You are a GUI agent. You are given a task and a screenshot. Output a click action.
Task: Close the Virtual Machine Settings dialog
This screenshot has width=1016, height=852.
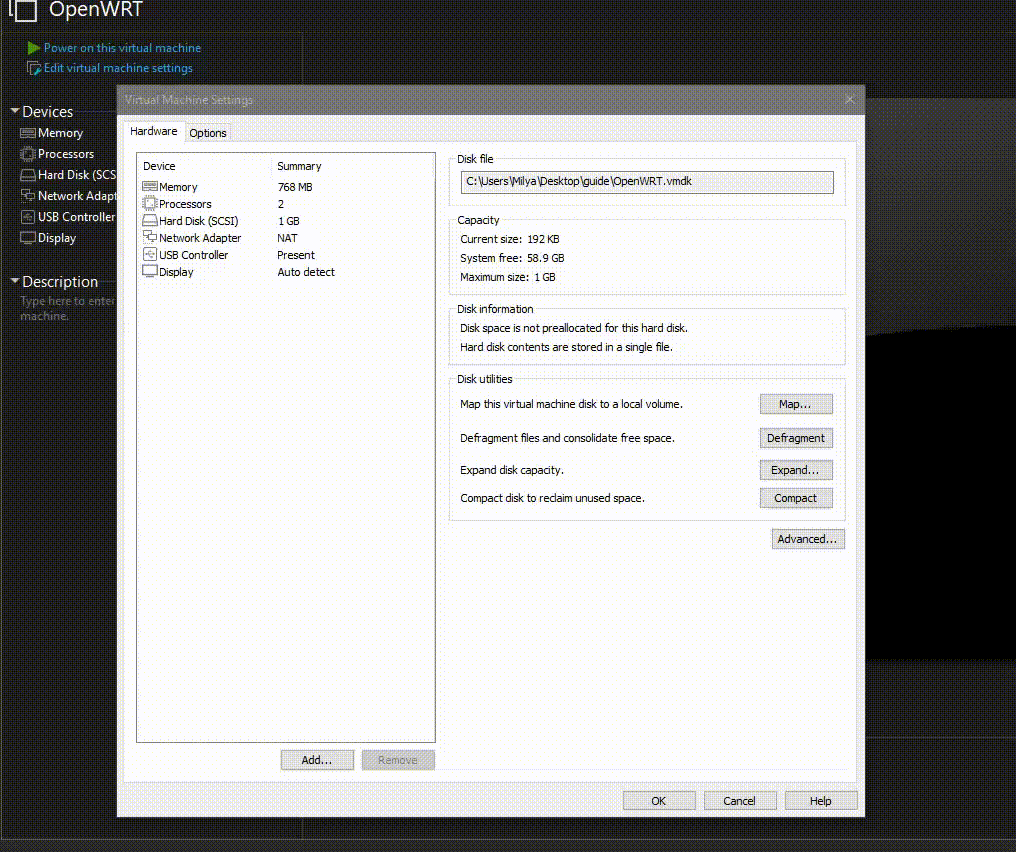849,100
